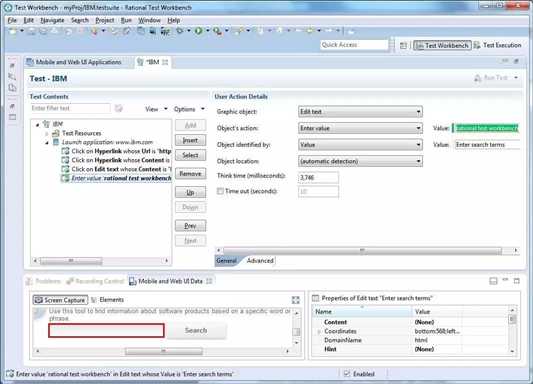The width and height of the screenshot is (533, 384).
Task: Click the green Run toolbar icon
Action: click(198, 31)
